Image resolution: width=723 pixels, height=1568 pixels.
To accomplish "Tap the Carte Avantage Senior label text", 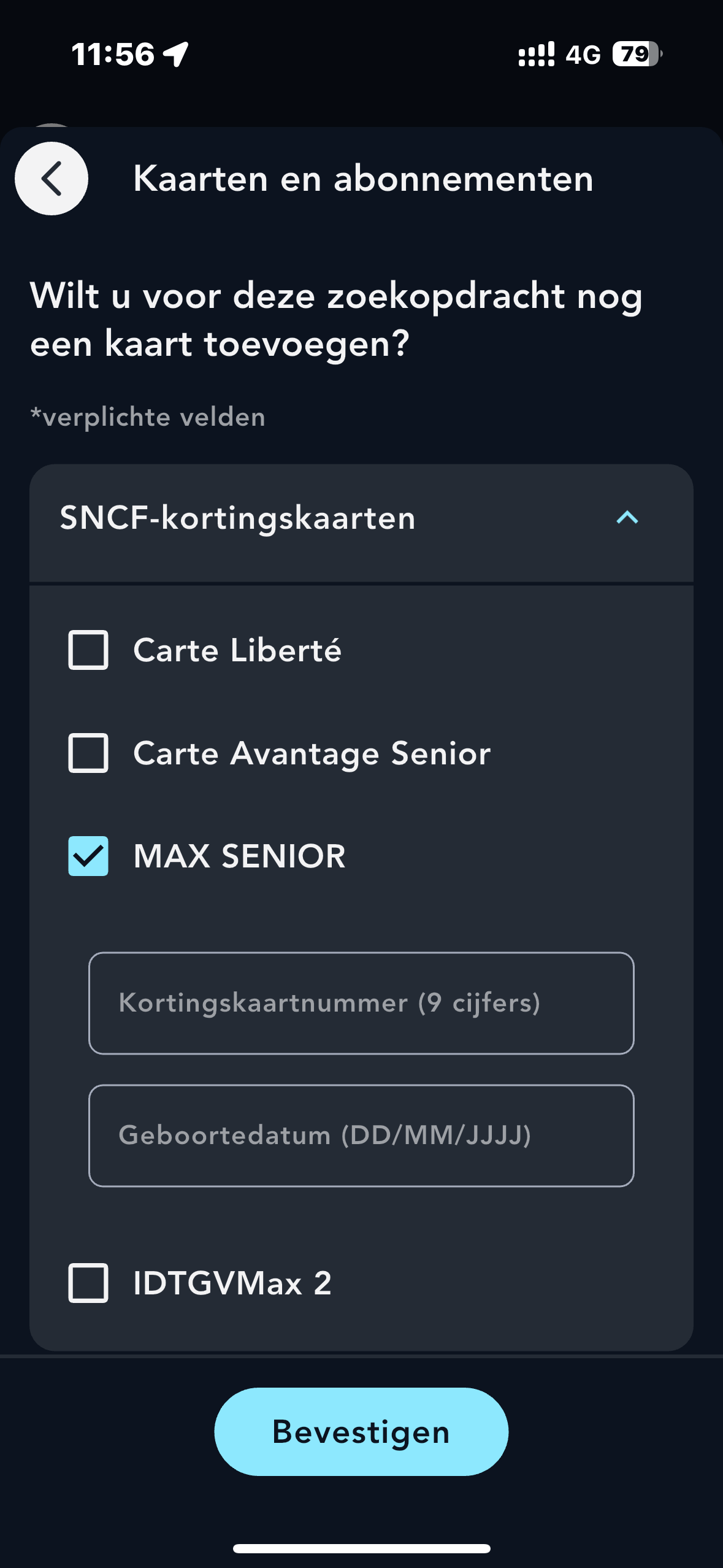I will 312,753.
